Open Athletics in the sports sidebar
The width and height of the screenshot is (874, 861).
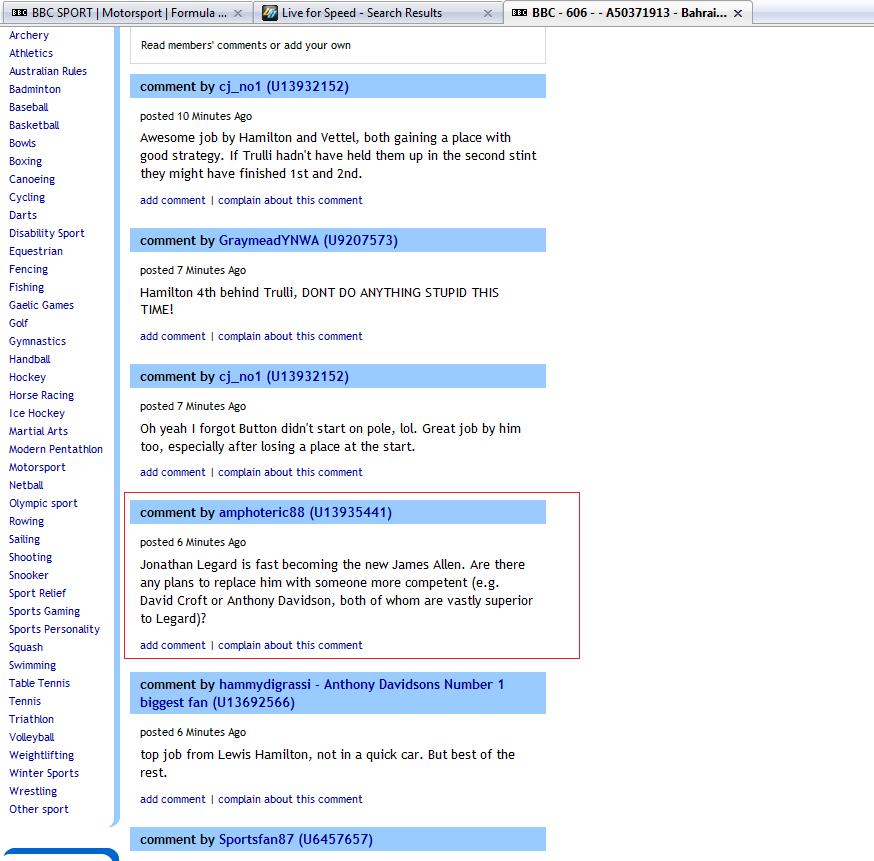pyautogui.click(x=31, y=53)
